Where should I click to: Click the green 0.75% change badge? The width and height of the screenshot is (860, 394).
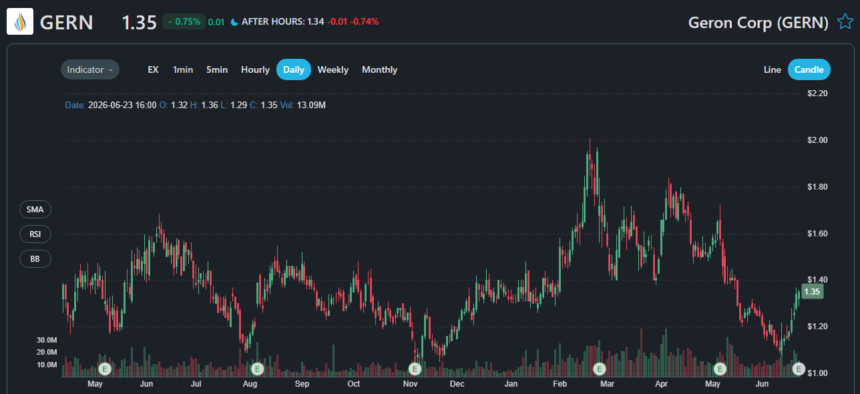184,22
